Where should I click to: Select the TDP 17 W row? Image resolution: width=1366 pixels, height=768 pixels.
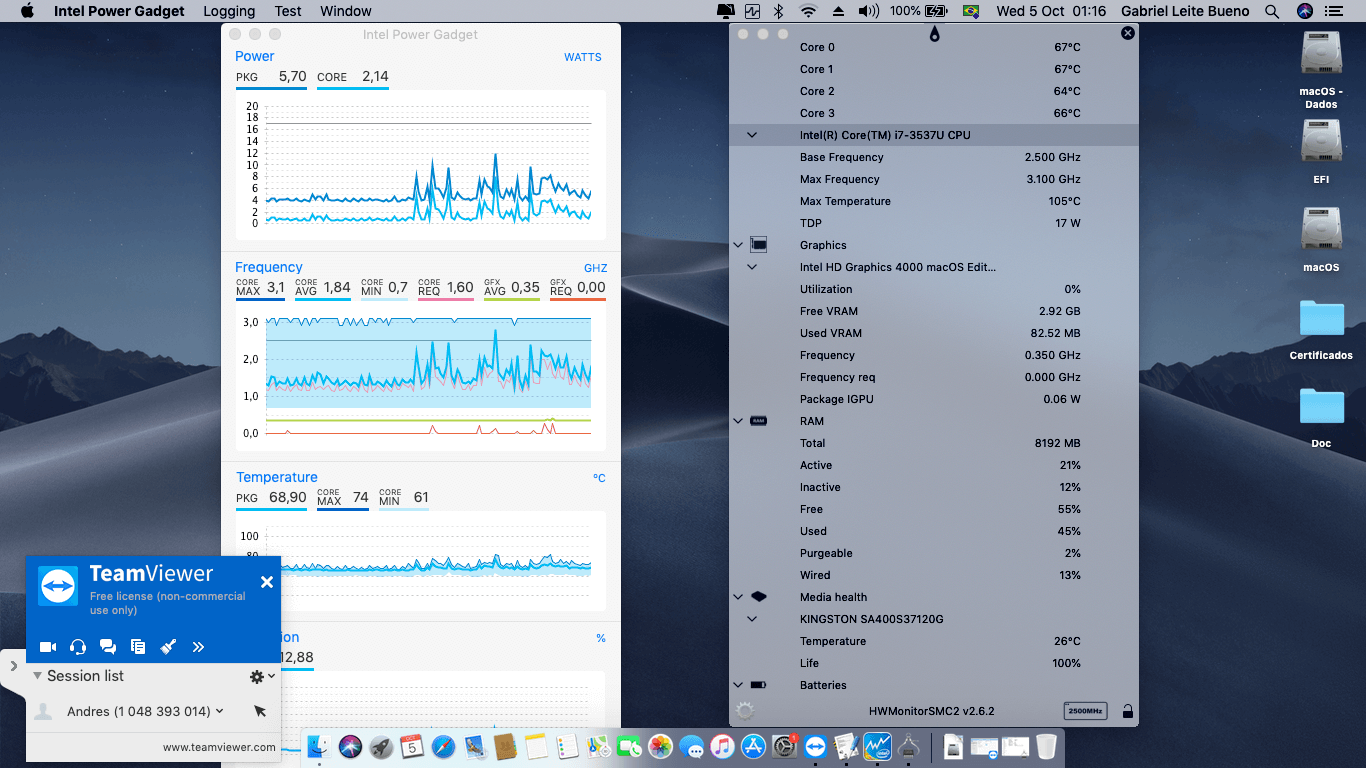[x=933, y=223]
